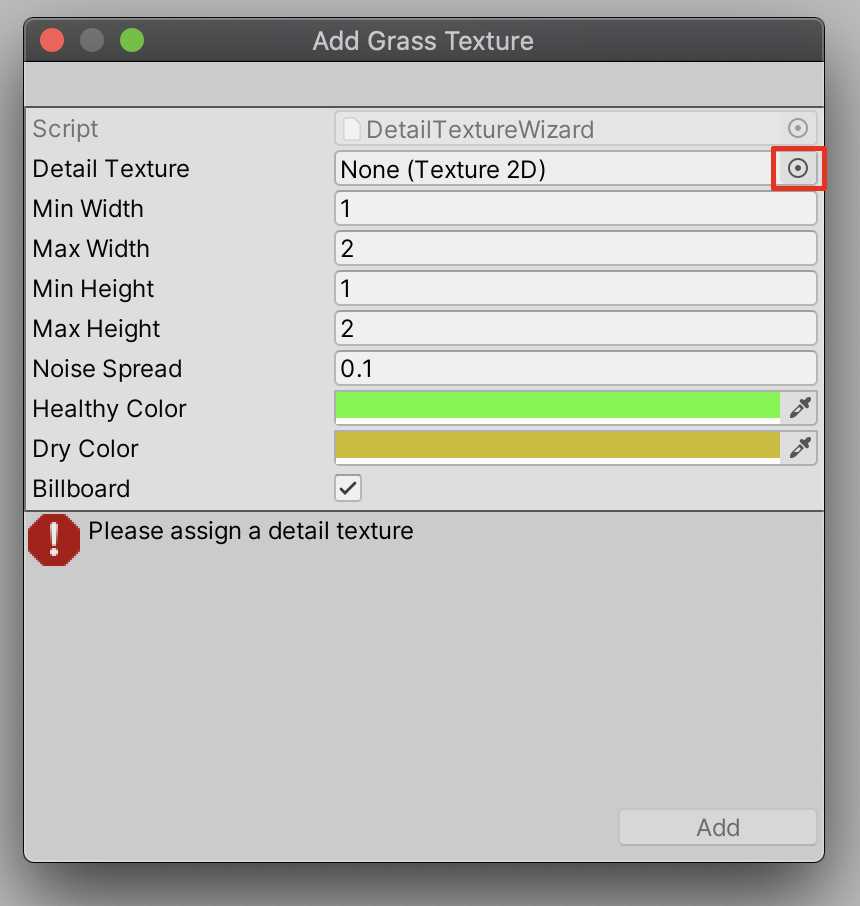Open the Dry Color yellow swatch
This screenshot has height=906, width=860.
pos(557,446)
